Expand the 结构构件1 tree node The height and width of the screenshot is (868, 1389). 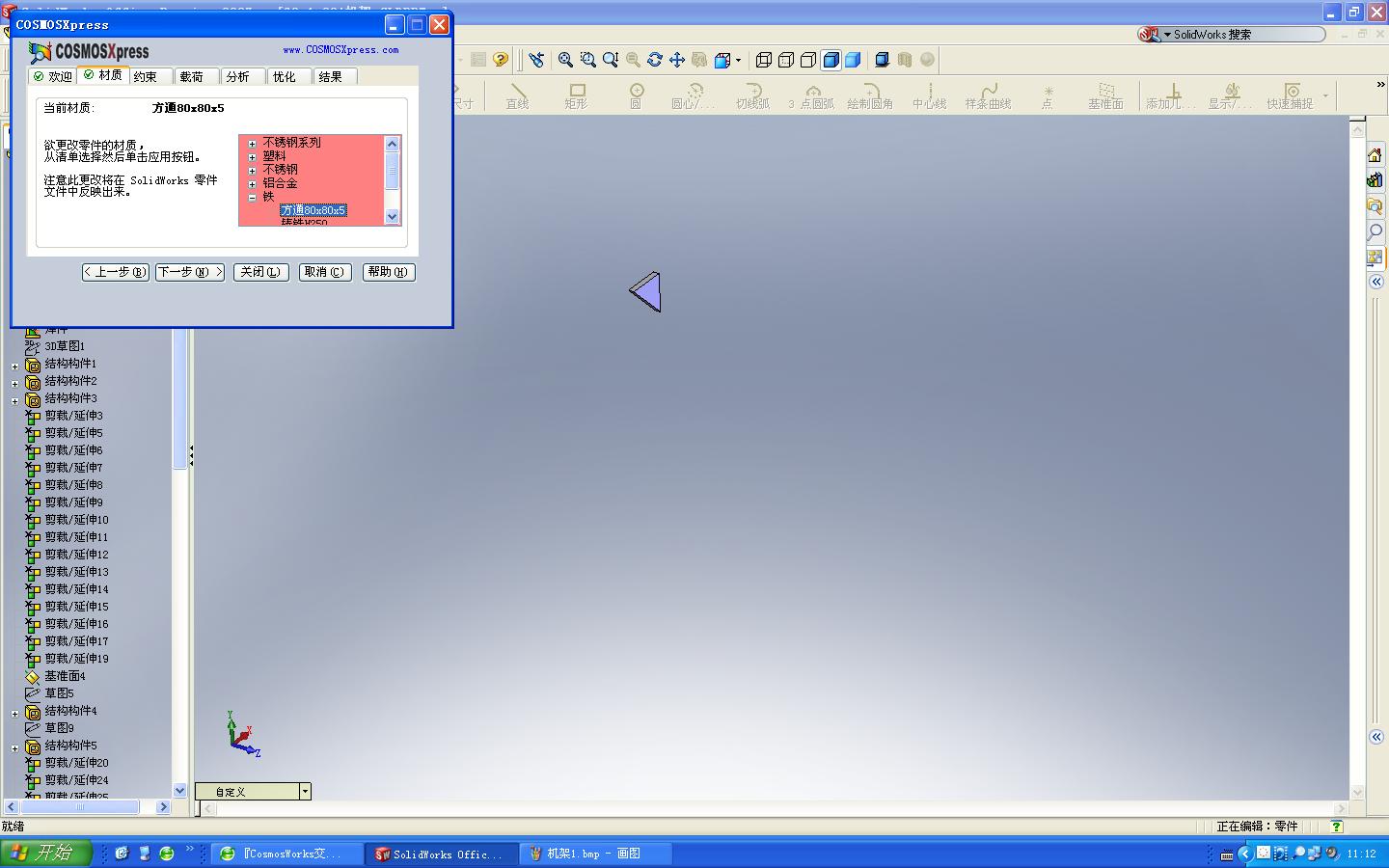click(x=14, y=366)
